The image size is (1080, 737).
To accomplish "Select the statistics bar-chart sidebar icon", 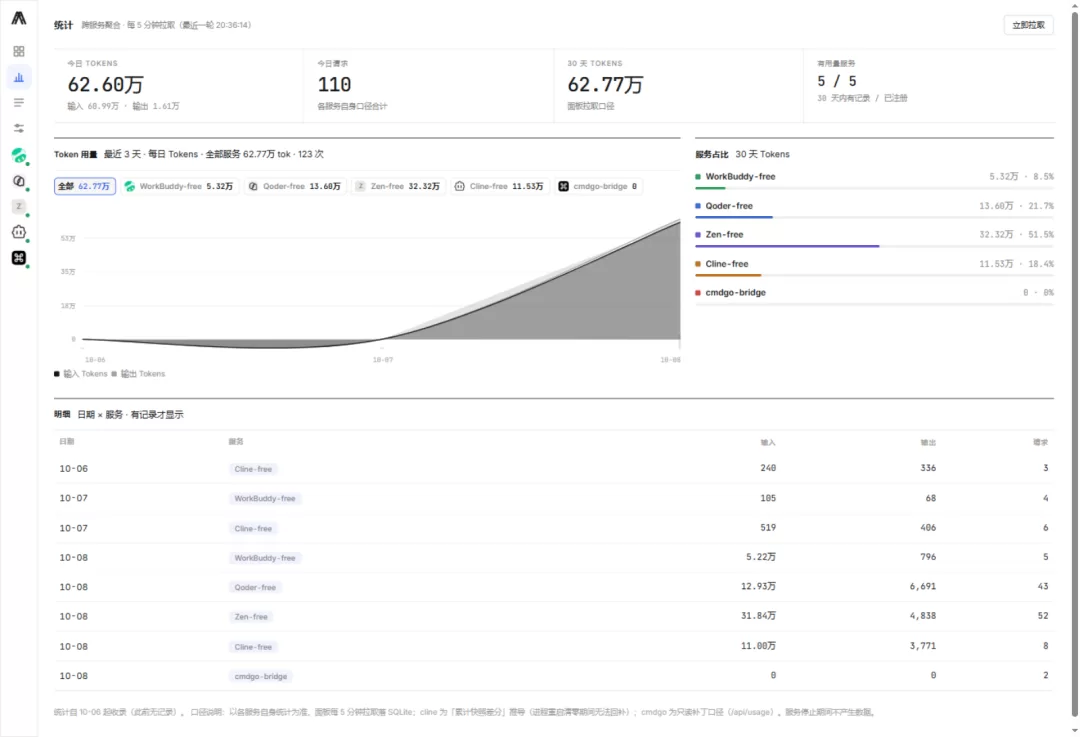I will coord(19,77).
